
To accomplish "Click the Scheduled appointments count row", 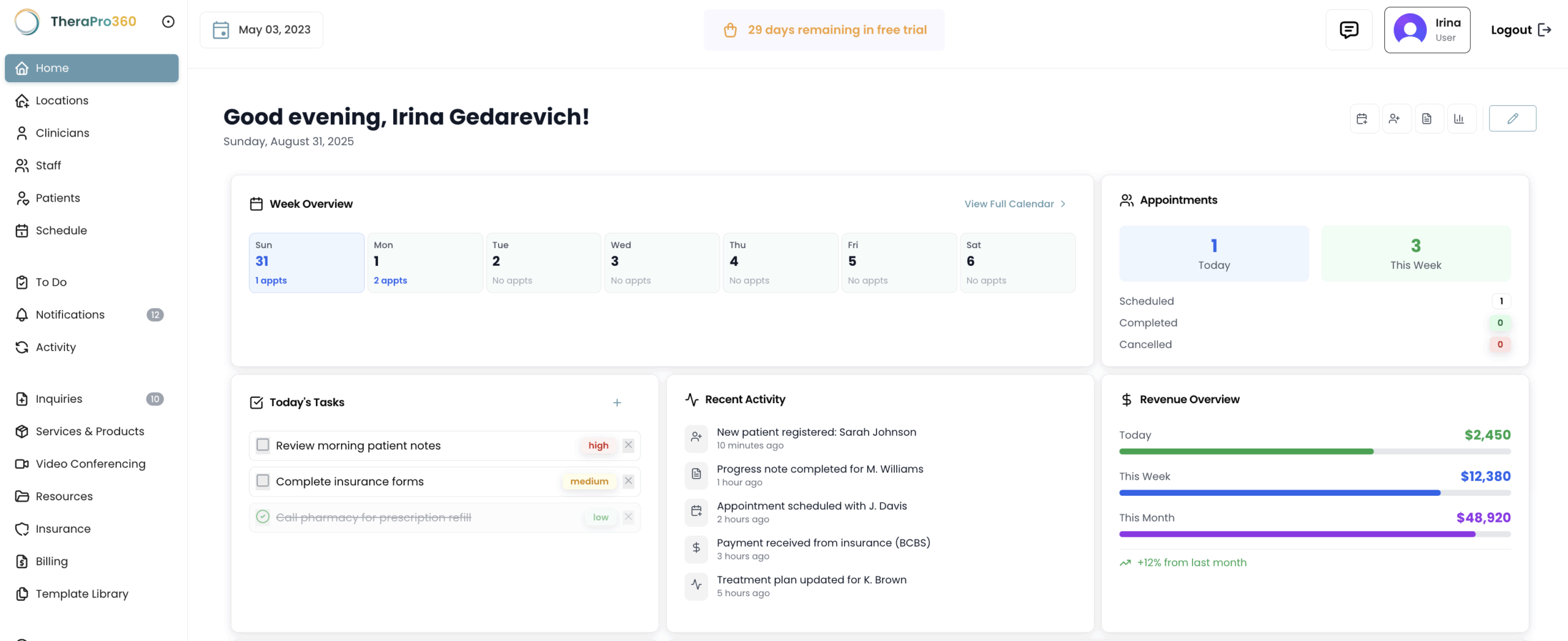I will 1314,301.
